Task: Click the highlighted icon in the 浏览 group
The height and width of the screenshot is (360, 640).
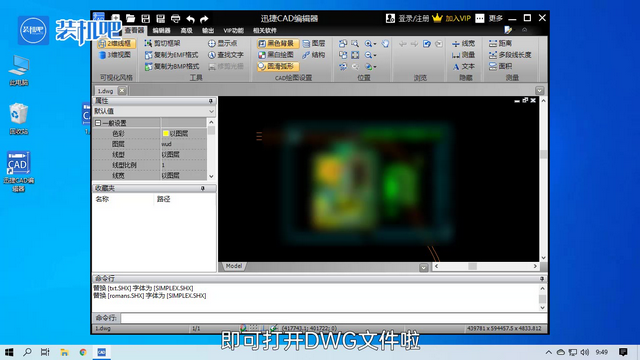Action: click(x=427, y=44)
